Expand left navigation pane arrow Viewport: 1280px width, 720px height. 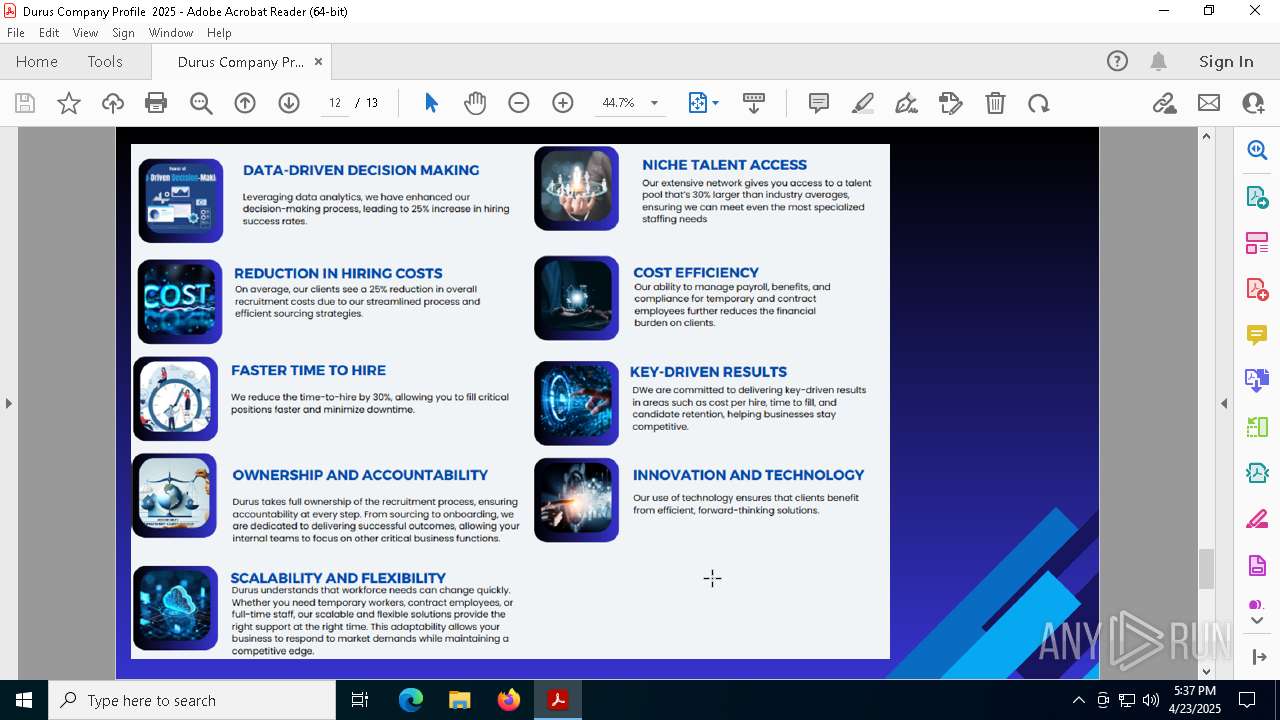click(8, 403)
